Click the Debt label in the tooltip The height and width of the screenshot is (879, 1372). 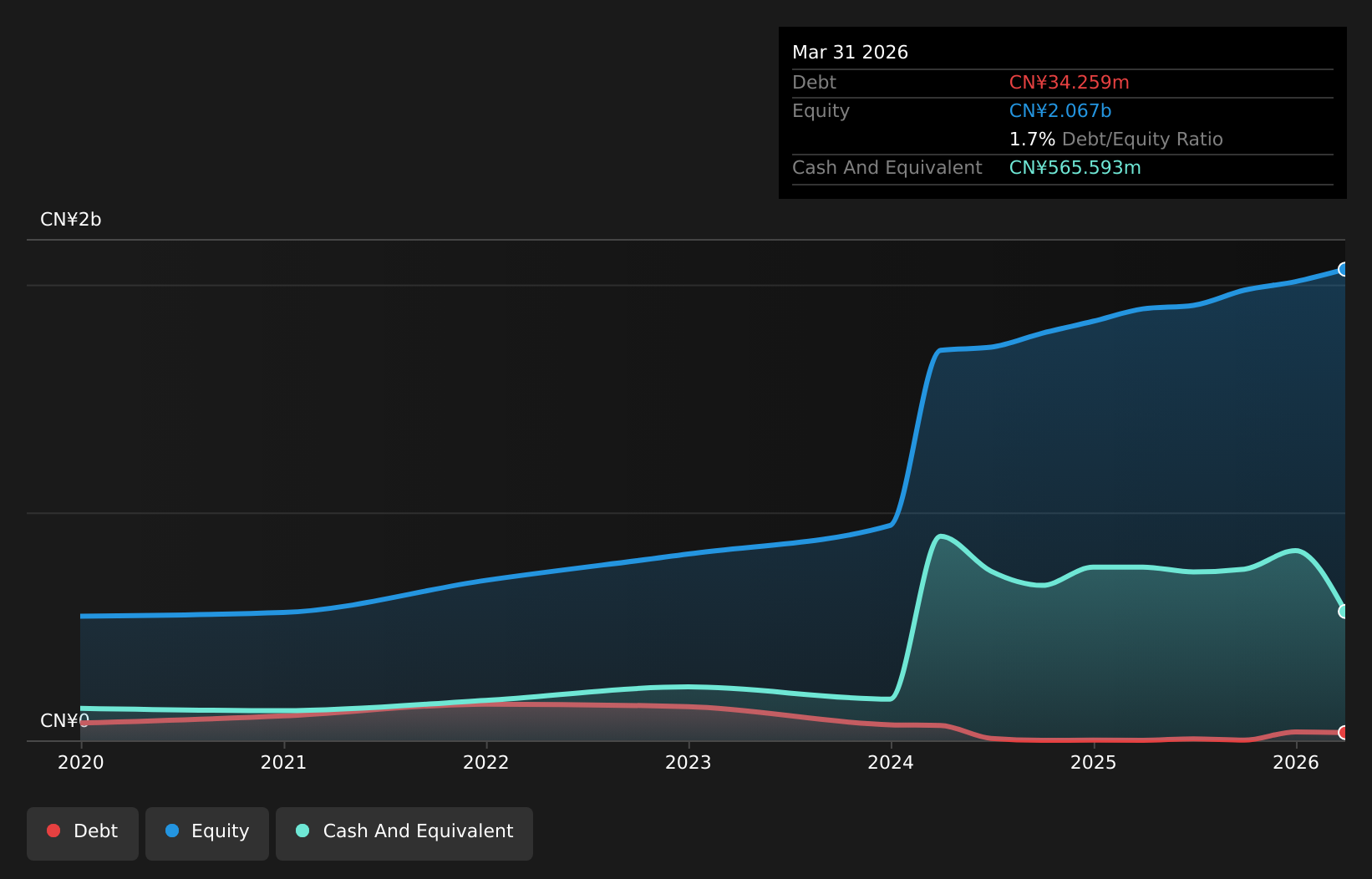point(814,83)
